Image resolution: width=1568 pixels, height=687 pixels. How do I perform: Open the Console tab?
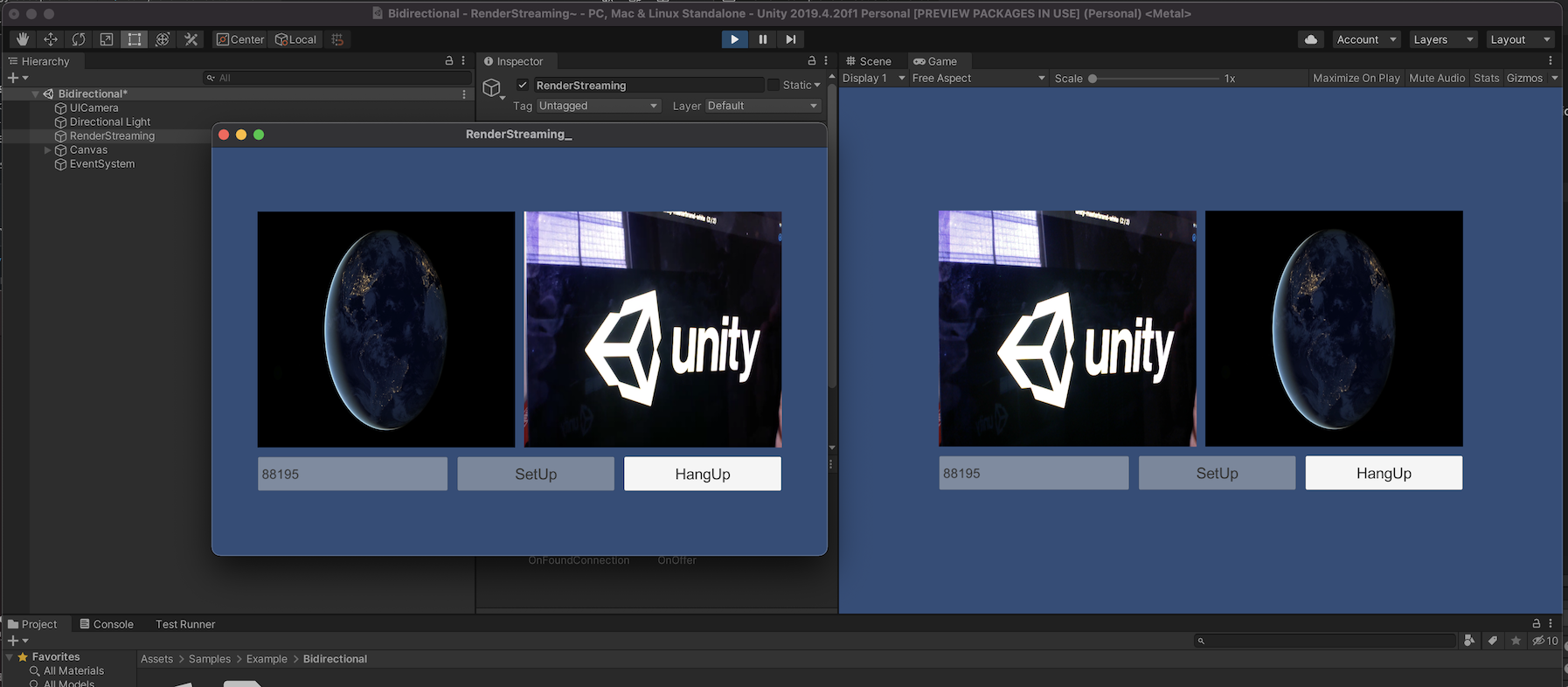[107, 624]
